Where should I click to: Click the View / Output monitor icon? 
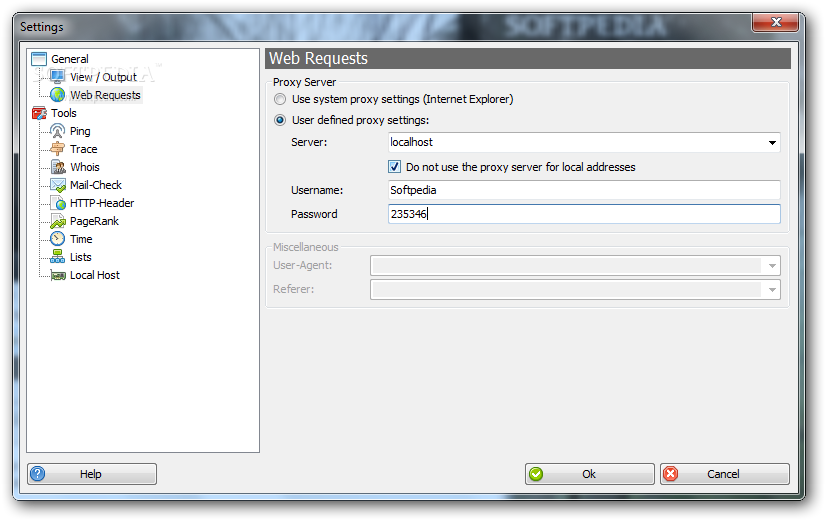(57, 77)
